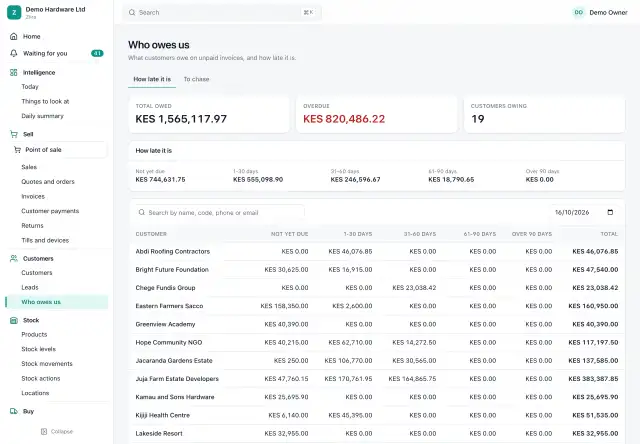
Task: Click the Collapse sidebar icon
Action: tap(44, 431)
